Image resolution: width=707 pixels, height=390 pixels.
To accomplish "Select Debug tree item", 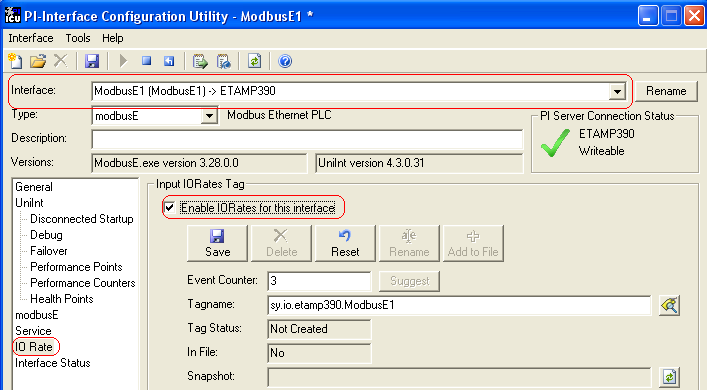I will point(46,235).
